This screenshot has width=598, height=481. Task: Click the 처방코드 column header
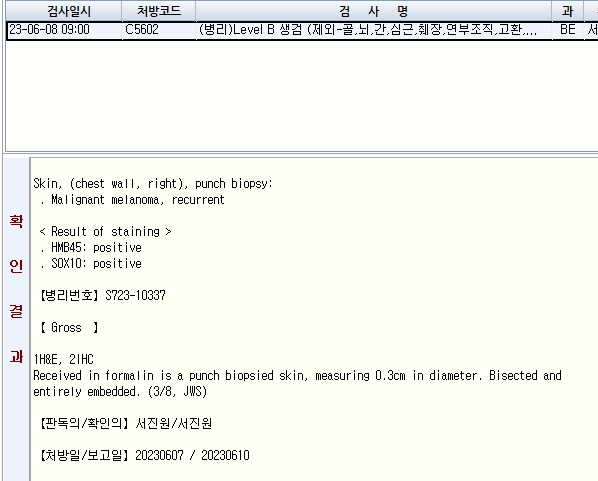(x=159, y=11)
